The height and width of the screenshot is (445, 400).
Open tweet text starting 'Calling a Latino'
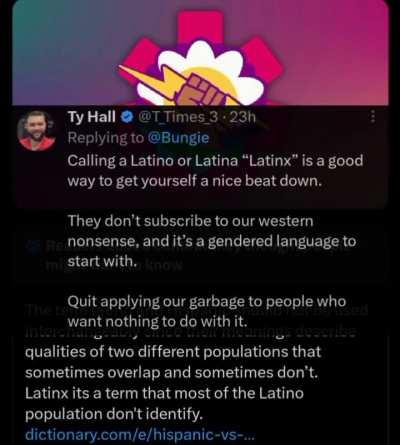pos(215,171)
